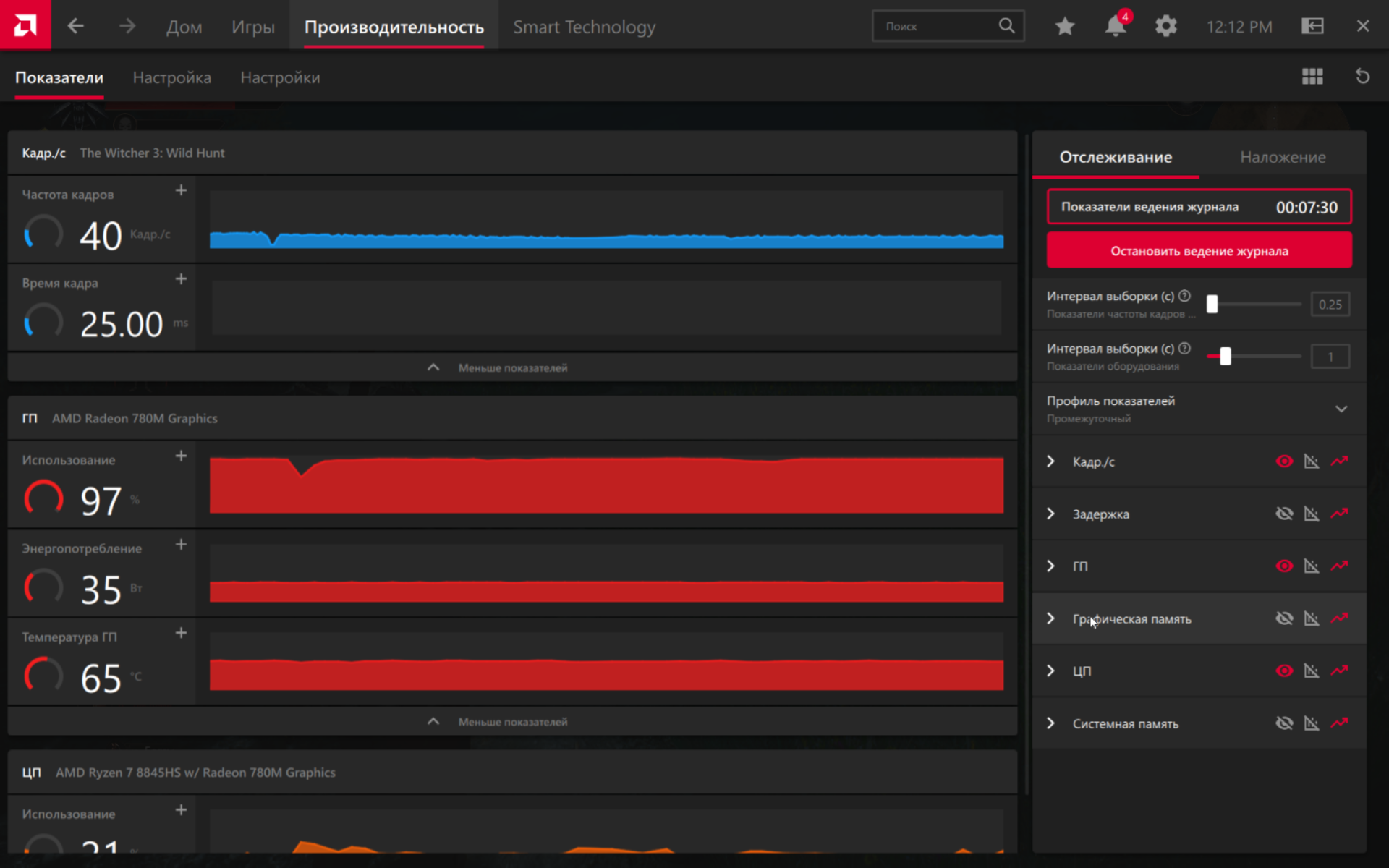
Task: Open the Игры tab
Action: click(253, 27)
